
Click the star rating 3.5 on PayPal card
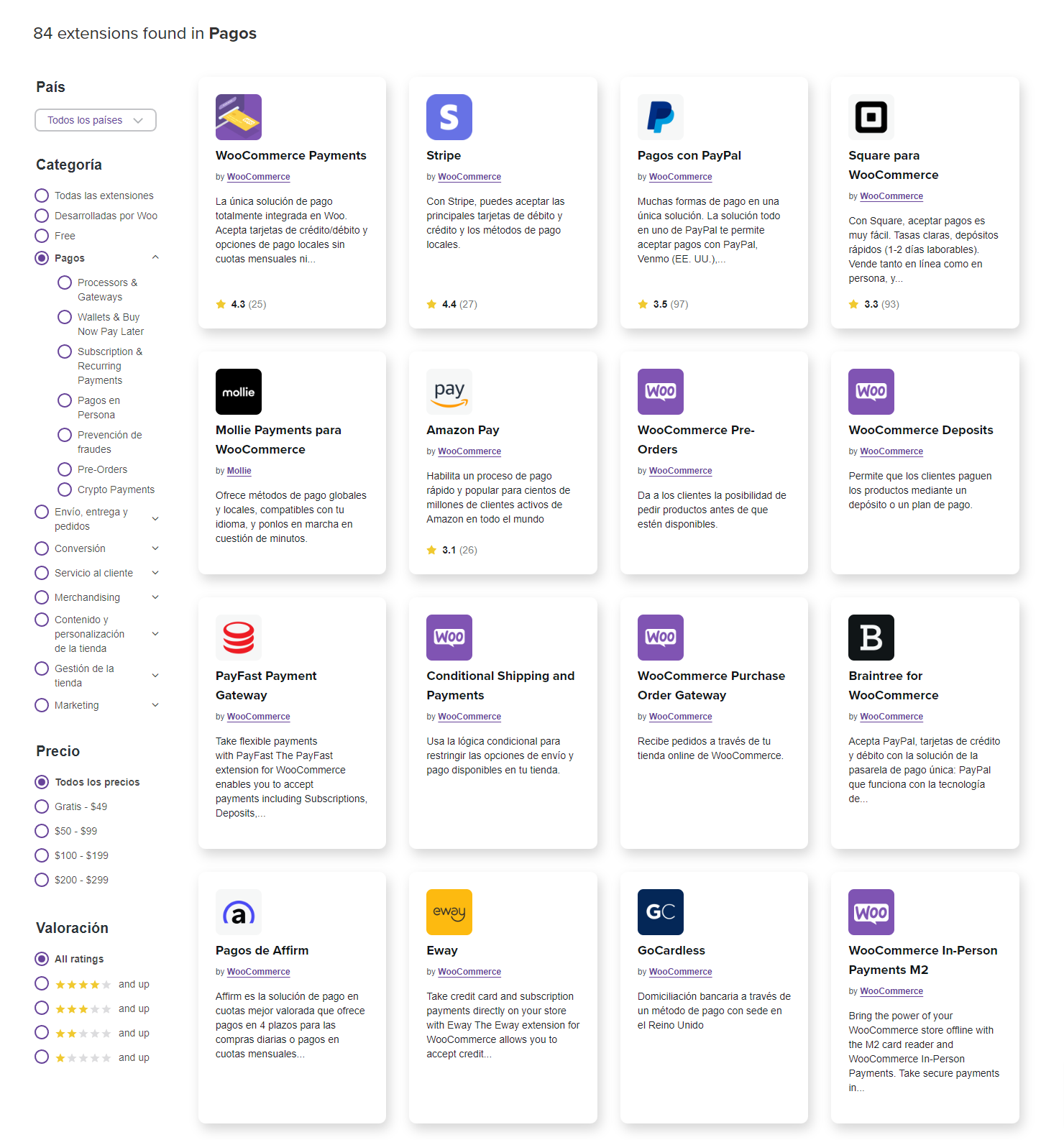pos(663,304)
